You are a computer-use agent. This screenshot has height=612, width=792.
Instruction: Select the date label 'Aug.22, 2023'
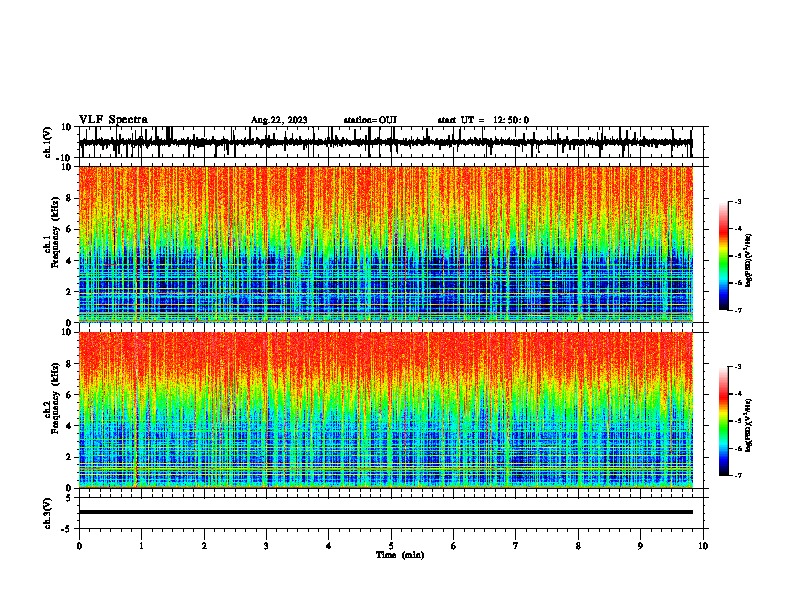coord(279,120)
